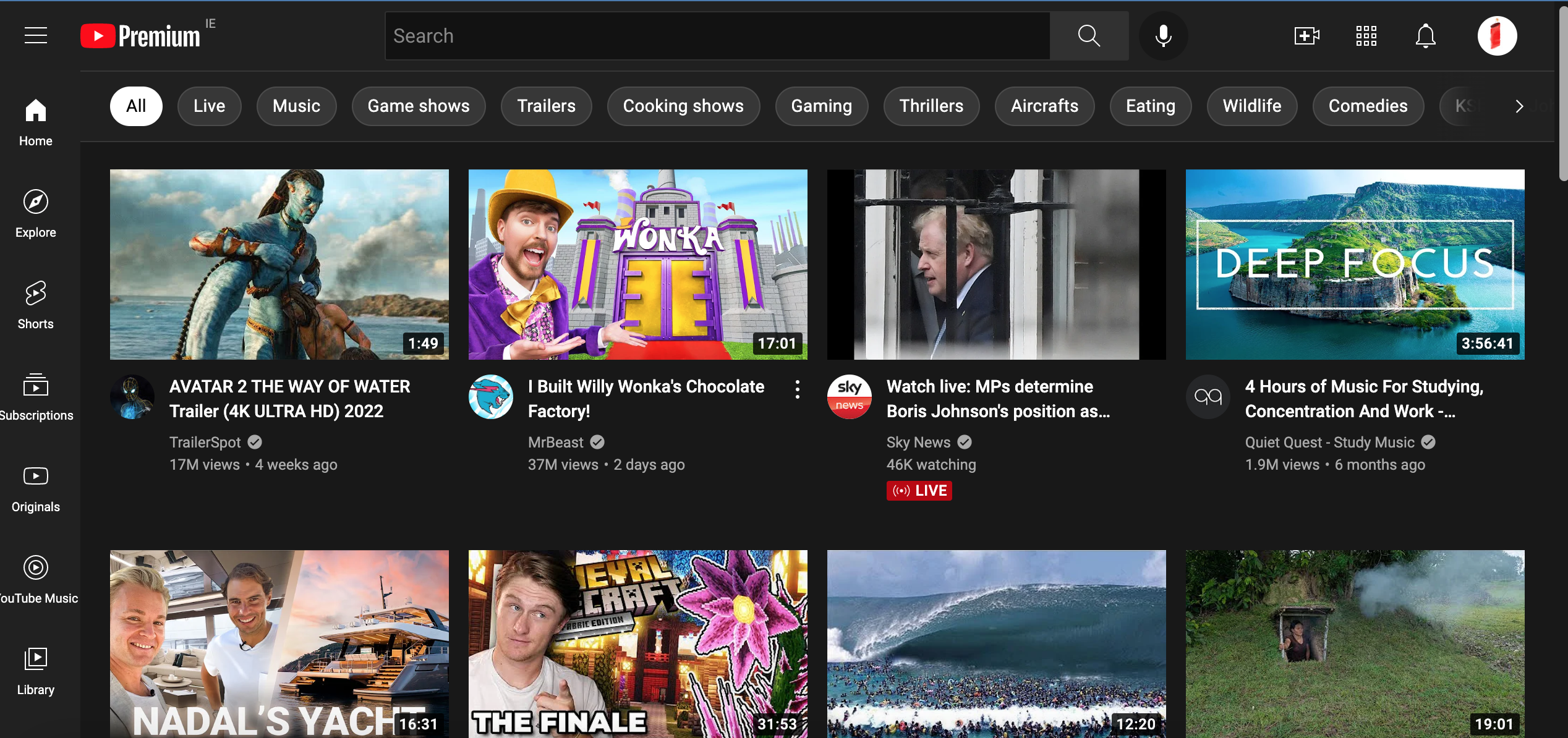Open the Quiet Quest channel avatar
Viewport: 1568px width, 738px height.
point(1208,397)
